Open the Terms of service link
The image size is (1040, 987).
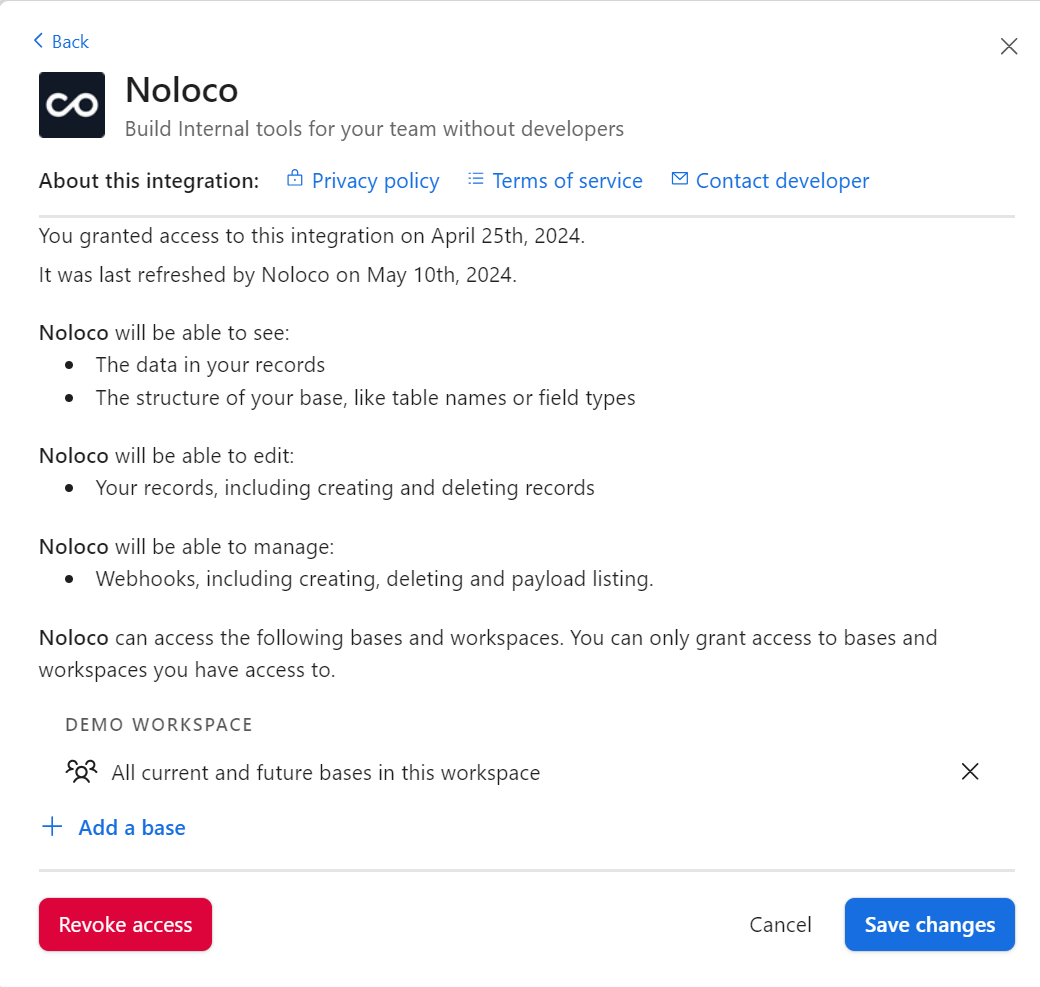(567, 181)
